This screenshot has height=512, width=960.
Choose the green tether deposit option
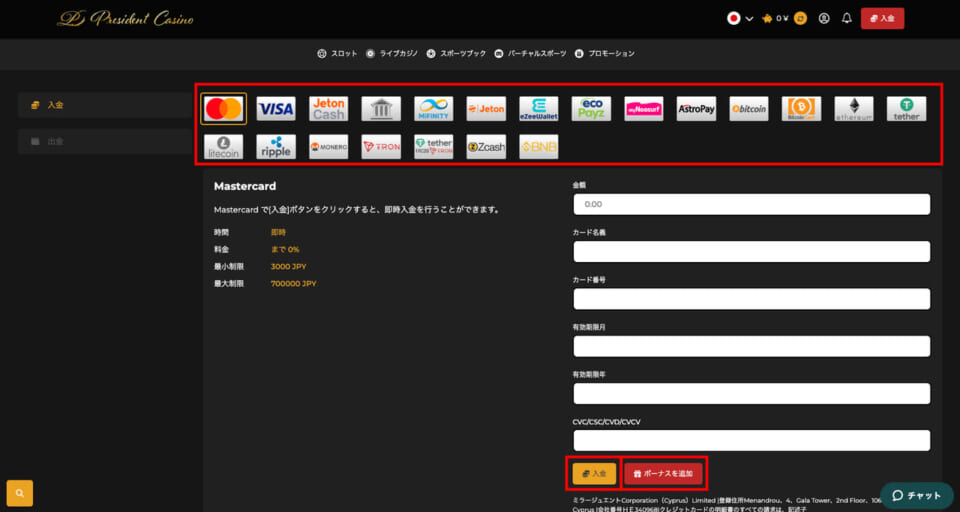pos(907,109)
